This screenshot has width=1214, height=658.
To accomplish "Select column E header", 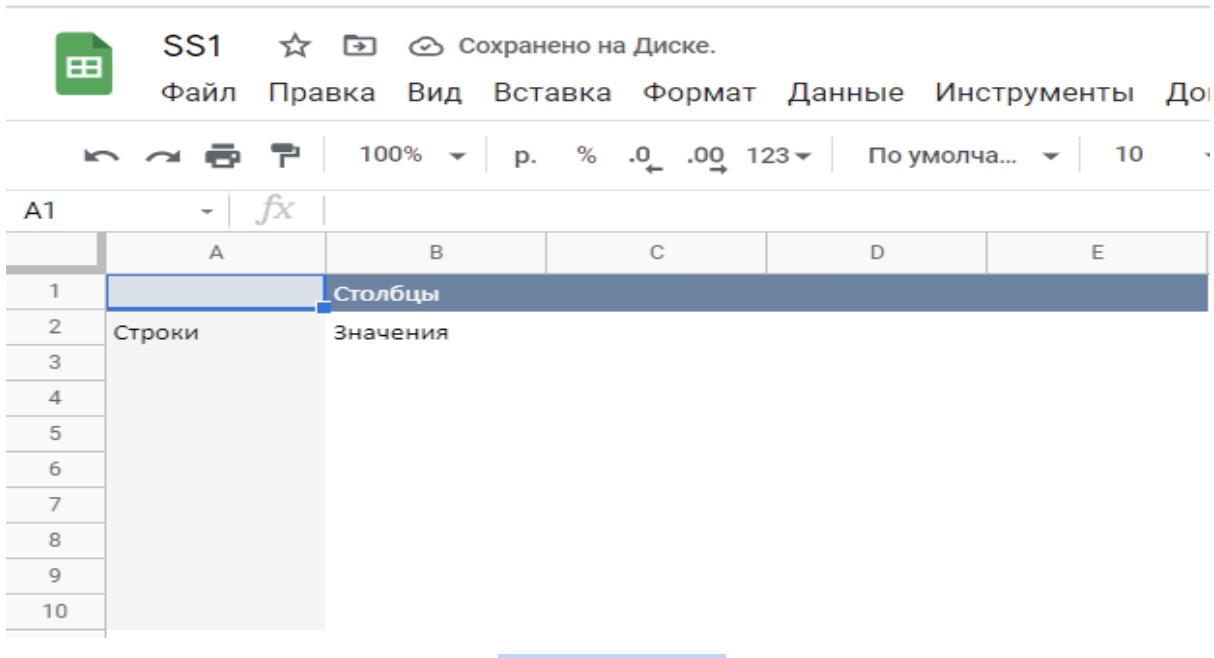I will click(x=1097, y=254).
